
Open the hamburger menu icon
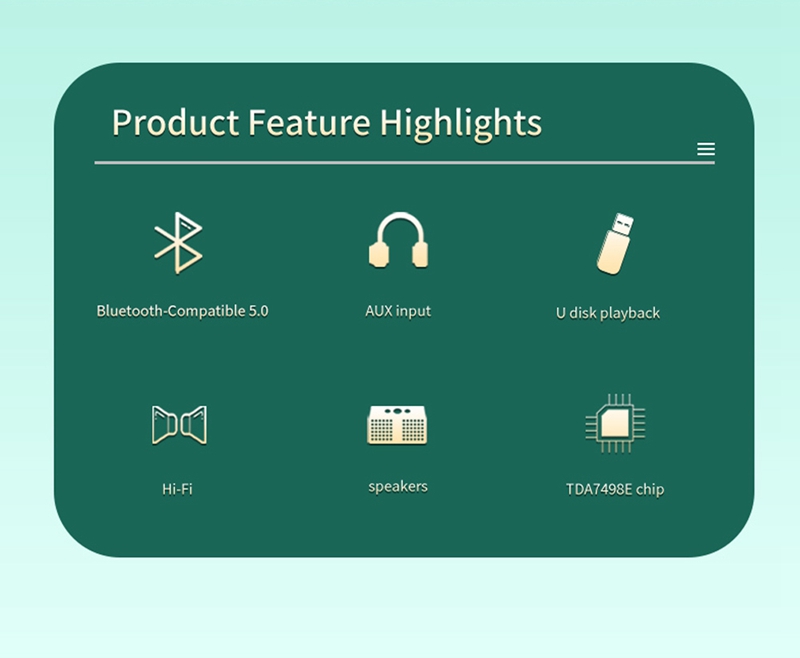(x=706, y=149)
